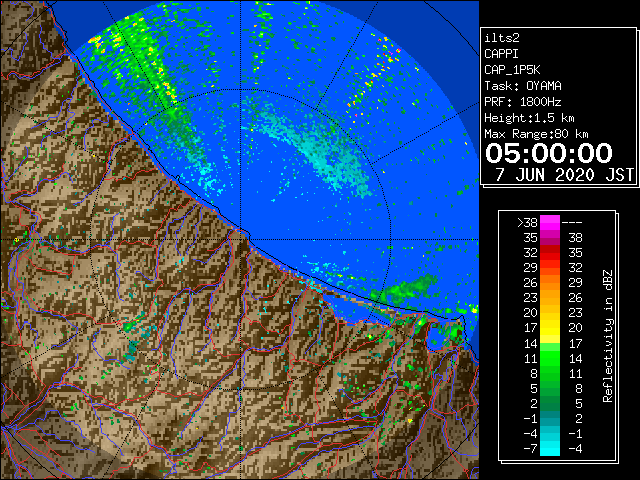Select the 'Task: OYAMA' line
Viewport: 640px width, 480px height.
click(x=523, y=86)
